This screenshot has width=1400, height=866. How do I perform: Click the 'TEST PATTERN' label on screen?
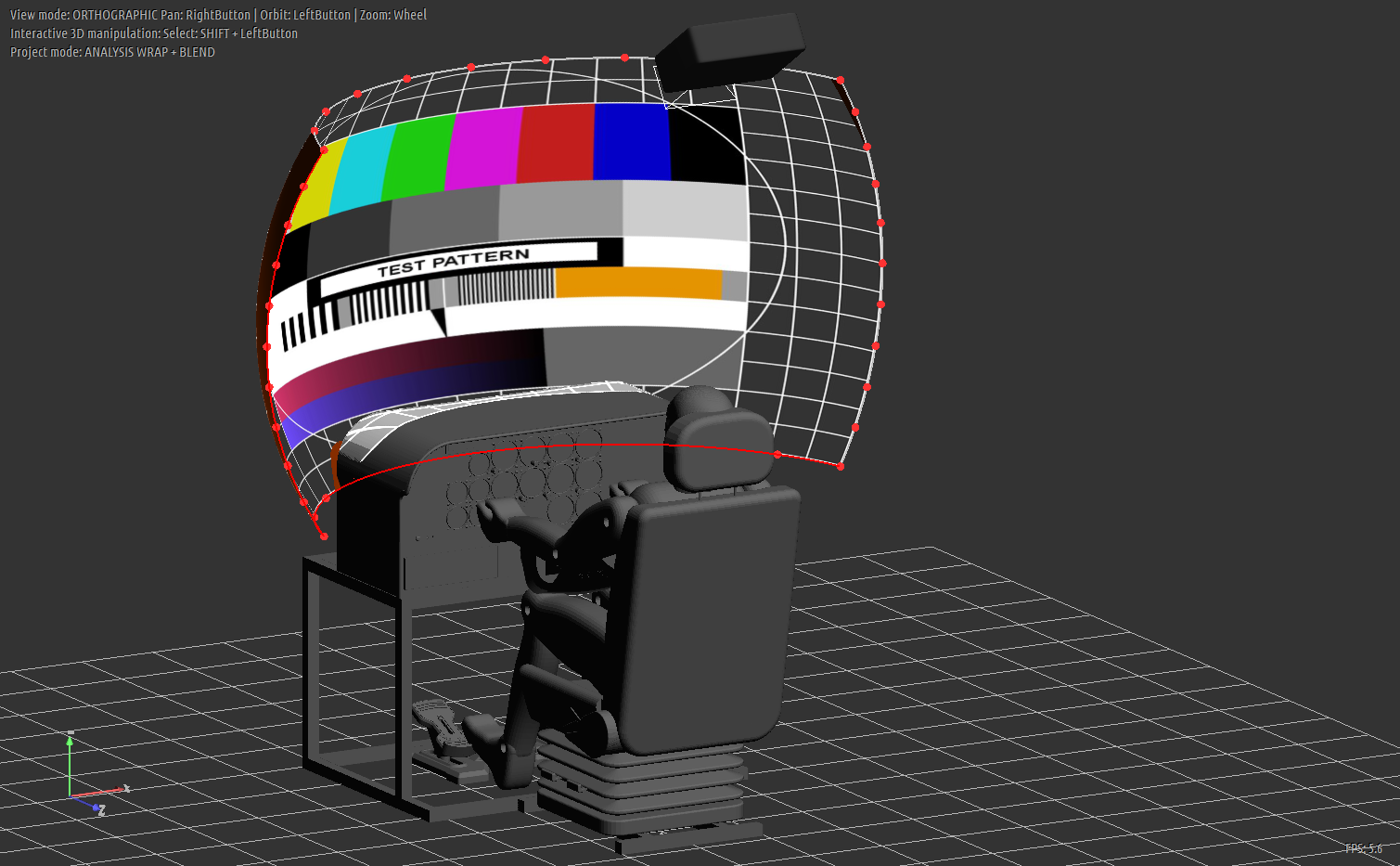pyautogui.click(x=454, y=262)
